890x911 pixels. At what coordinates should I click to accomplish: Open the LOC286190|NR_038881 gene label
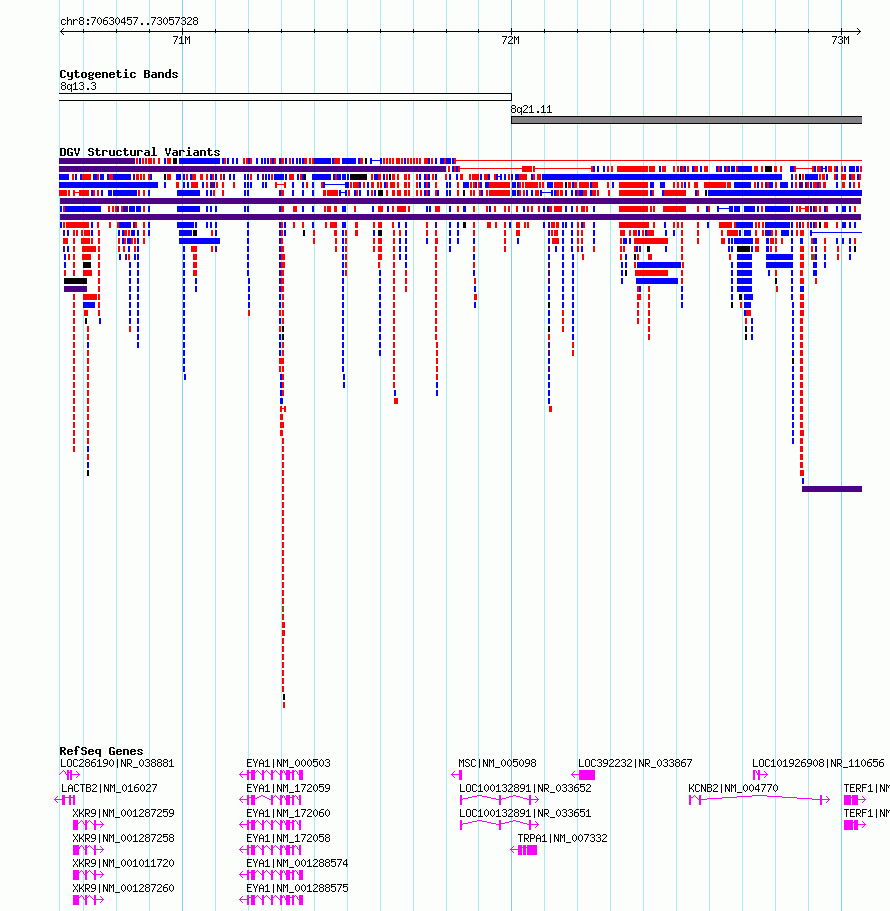point(117,763)
